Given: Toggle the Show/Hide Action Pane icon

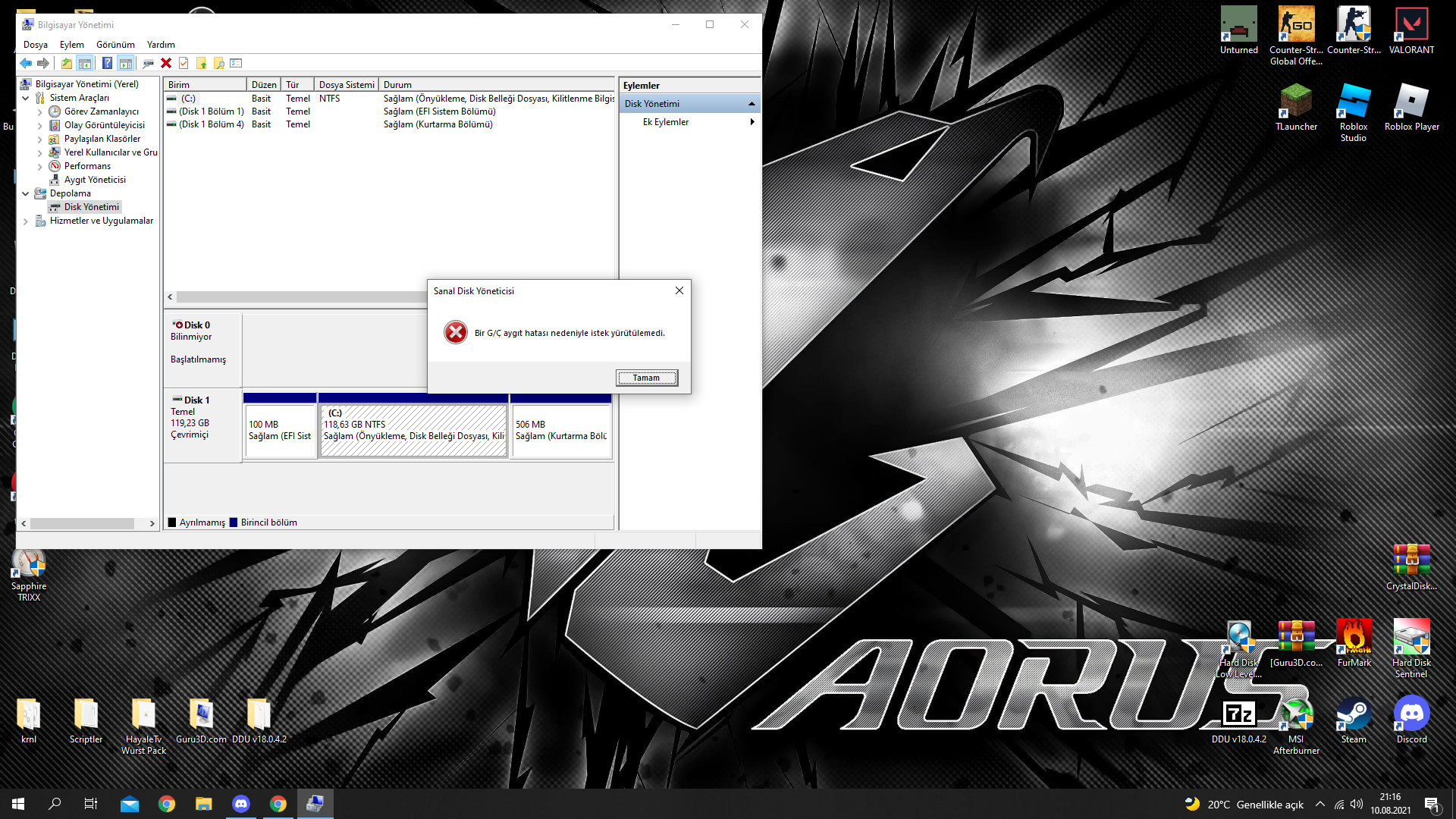Looking at the screenshot, I should click(x=126, y=64).
